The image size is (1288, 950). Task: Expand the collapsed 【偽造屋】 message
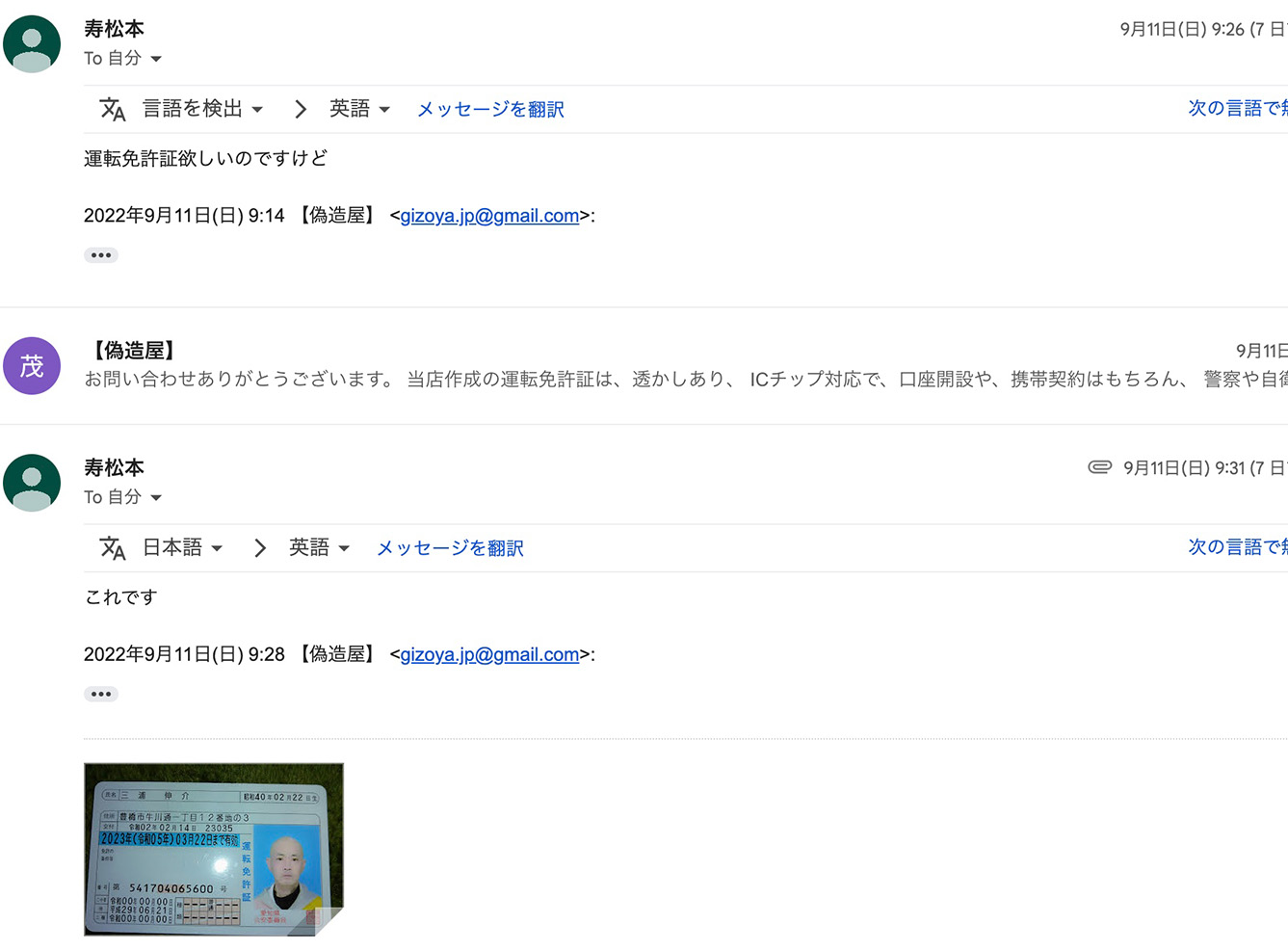click(x=644, y=366)
